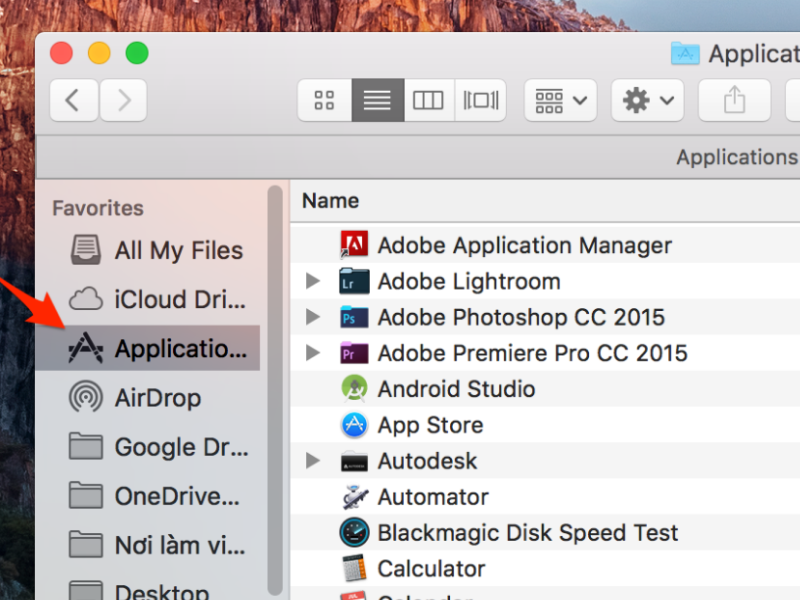Click the AirDrop radar icon
The width and height of the screenshot is (800, 600).
click(x=86, y=397)
